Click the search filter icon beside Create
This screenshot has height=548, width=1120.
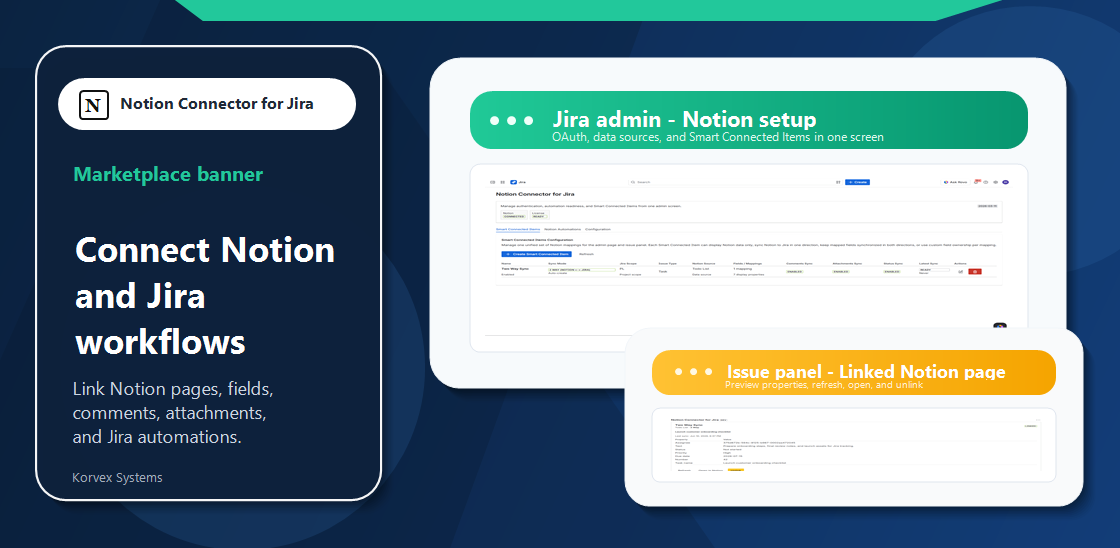[838, 182]
